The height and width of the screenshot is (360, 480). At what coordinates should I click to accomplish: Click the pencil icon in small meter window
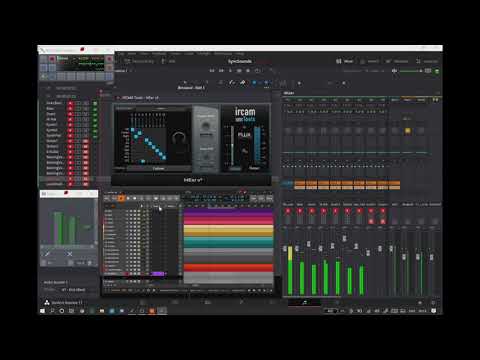point(47,254)
